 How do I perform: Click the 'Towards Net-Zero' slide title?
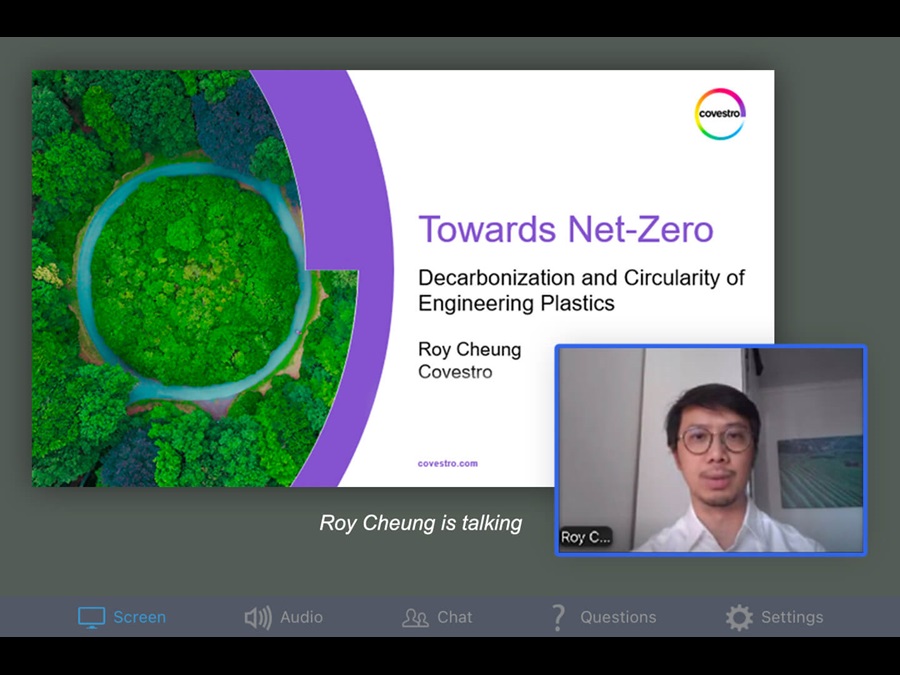coord(565,229)
